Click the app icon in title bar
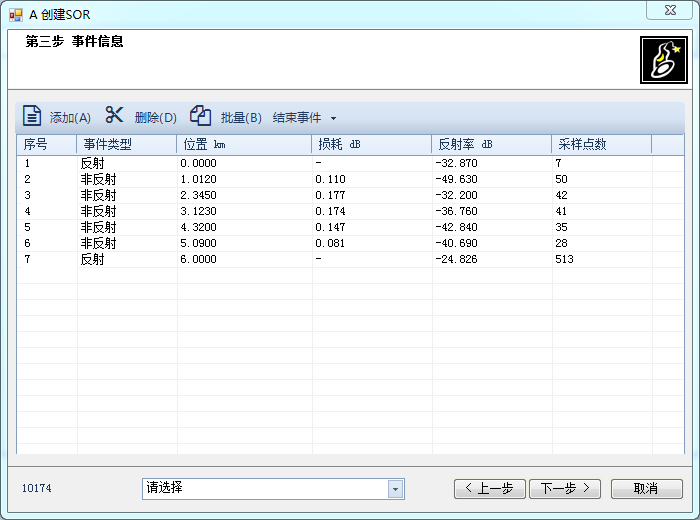The width and height of the screenshot is (700, 520). coord(16,14)
